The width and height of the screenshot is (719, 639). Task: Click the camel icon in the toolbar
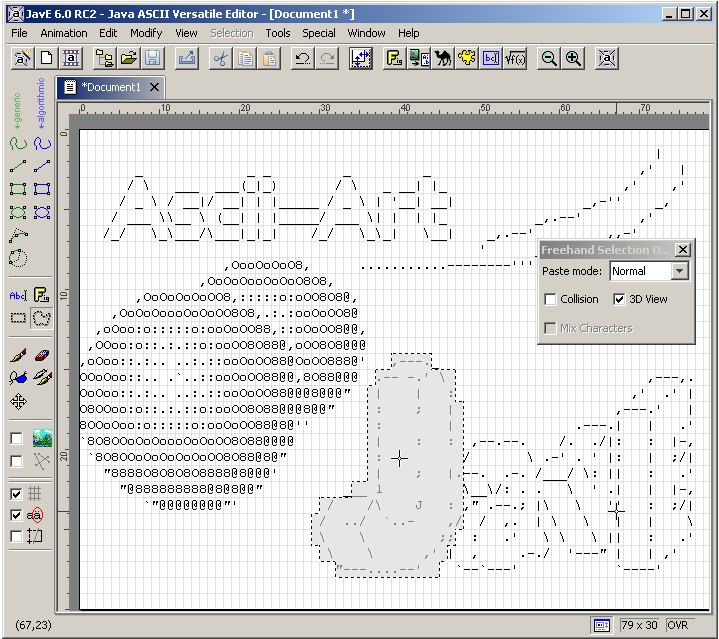click(443, 58)
